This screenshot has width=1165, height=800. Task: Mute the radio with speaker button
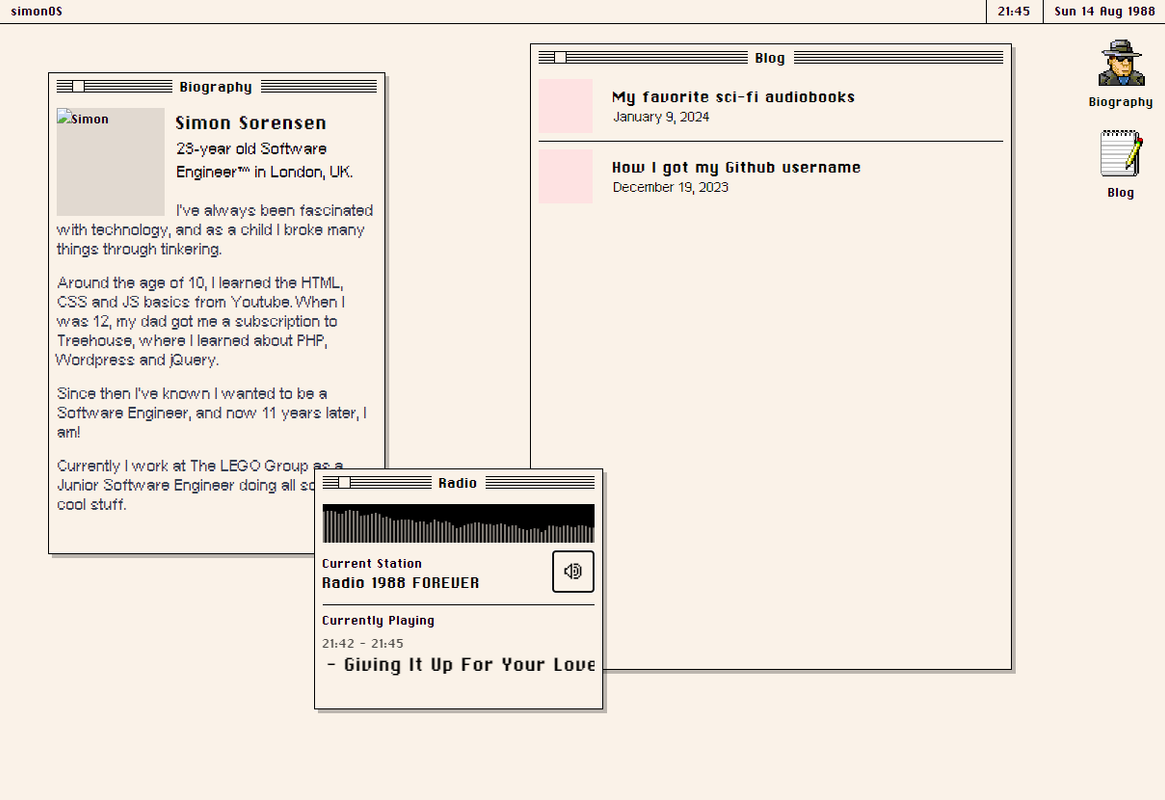click(573, 571)
